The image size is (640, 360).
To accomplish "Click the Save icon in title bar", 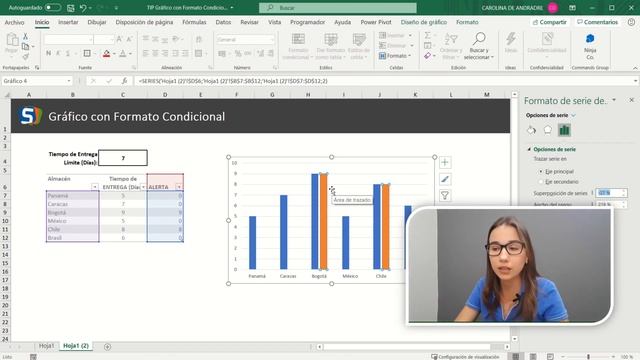I will pyautogui.click(x=71, y=8).
